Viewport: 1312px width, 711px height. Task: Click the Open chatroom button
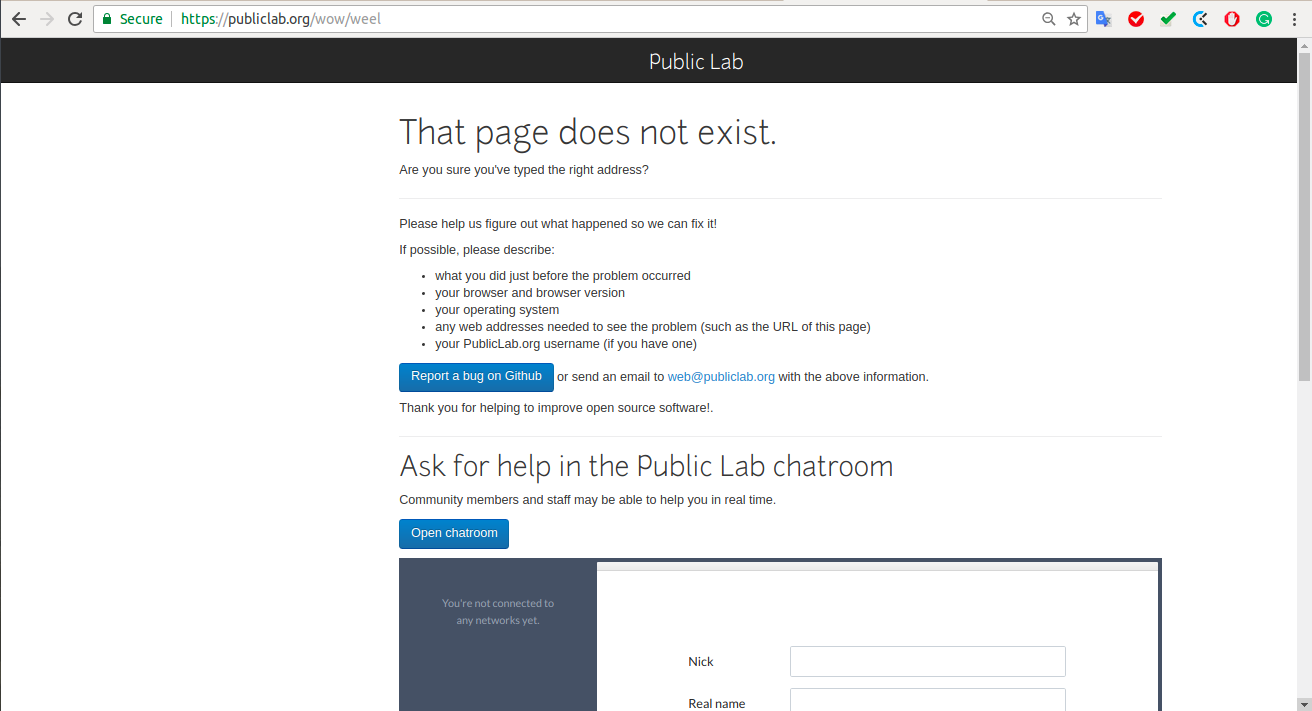pyautogui.click(x=454, y=533)
